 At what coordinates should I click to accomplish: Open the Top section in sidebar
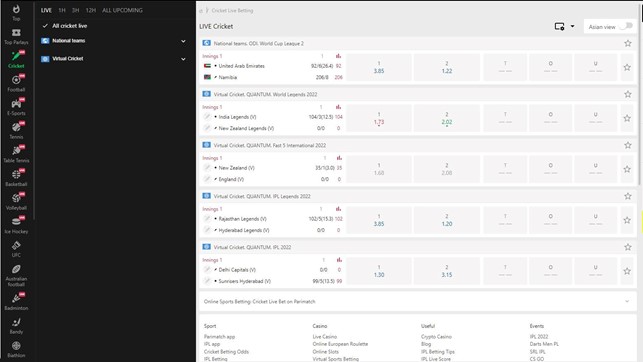[x=16, y=13]
